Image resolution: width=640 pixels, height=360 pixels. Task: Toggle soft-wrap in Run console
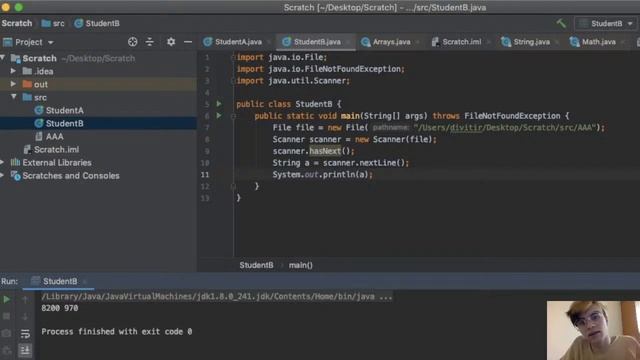25,333
